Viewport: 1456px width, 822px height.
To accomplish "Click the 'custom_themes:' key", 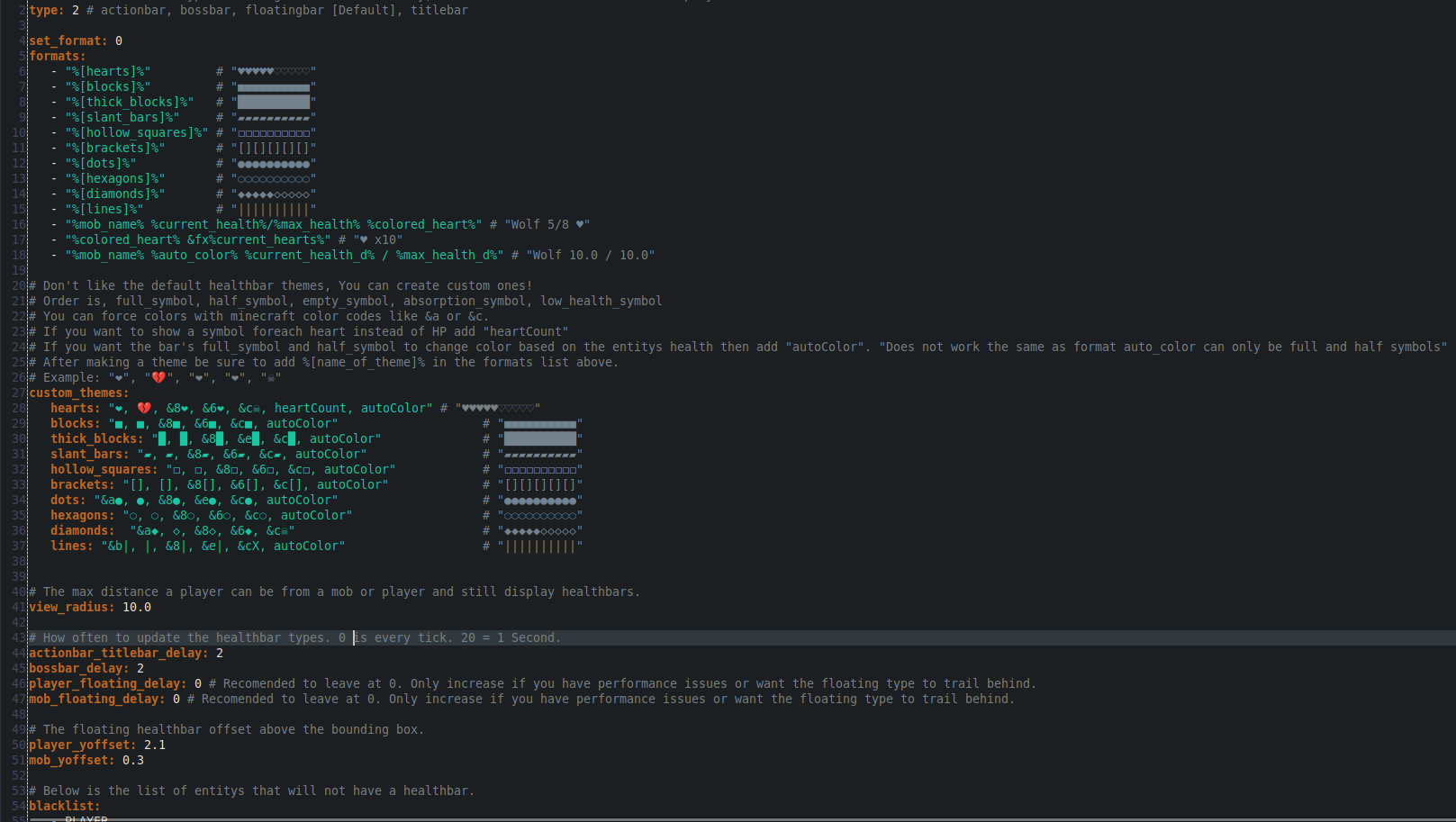I will click(79, 393).
